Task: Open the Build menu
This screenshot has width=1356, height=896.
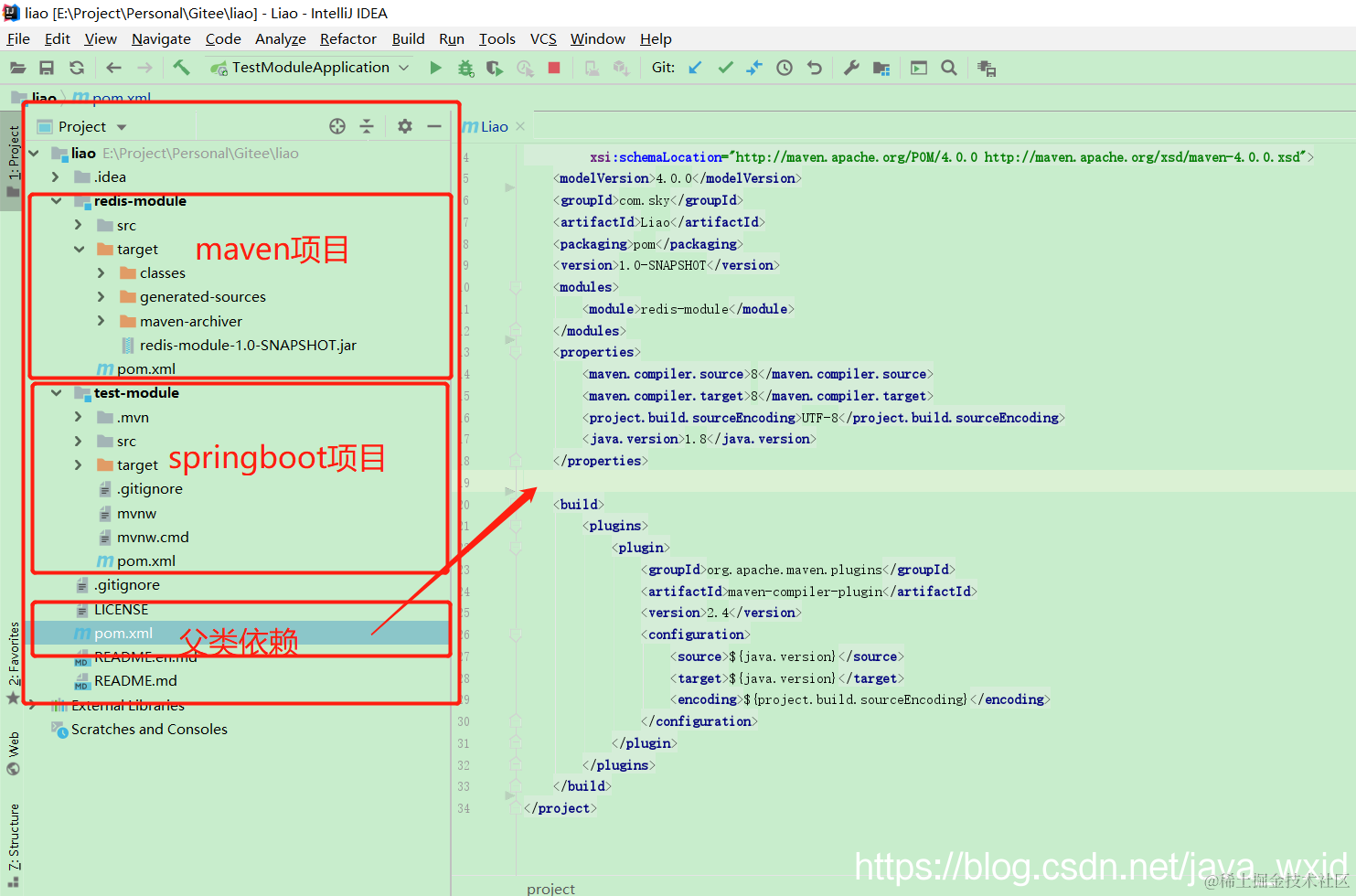Action: click(408, 38)
